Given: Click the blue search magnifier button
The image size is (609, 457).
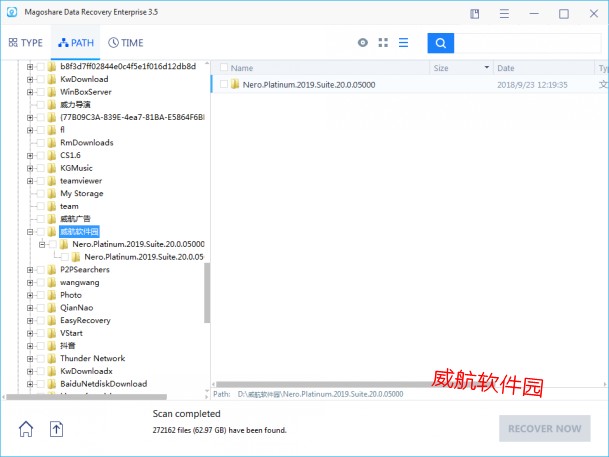Looking at the screenshot, I should pos(440,43).
